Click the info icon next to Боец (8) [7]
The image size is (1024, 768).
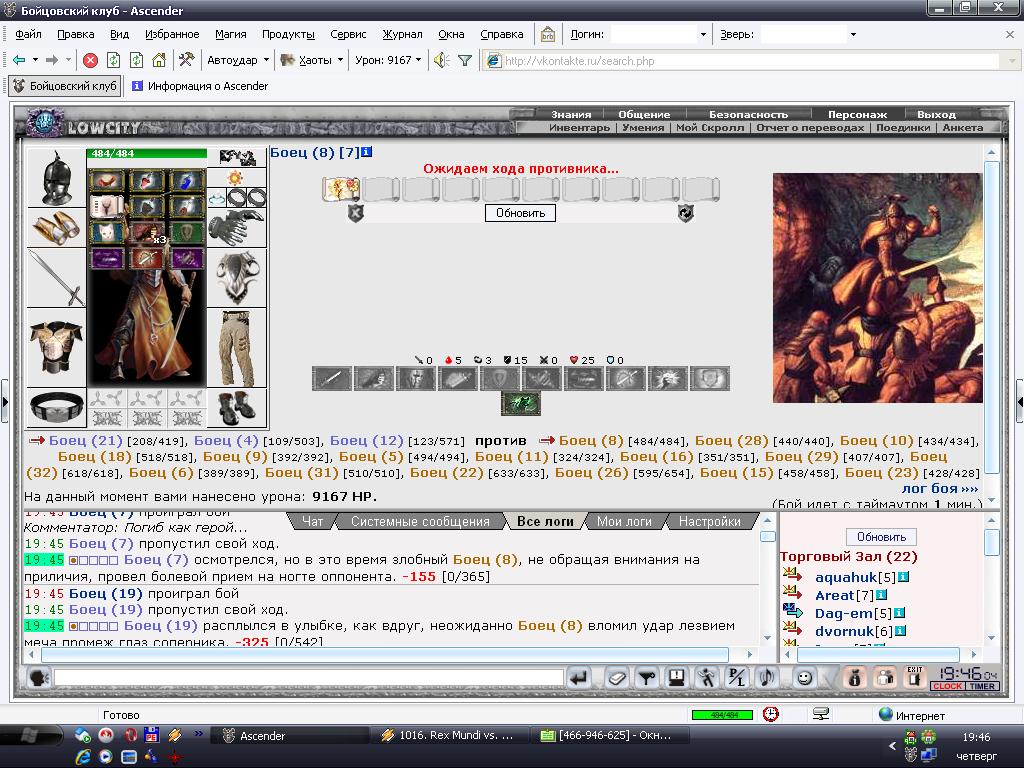(367, 152)
